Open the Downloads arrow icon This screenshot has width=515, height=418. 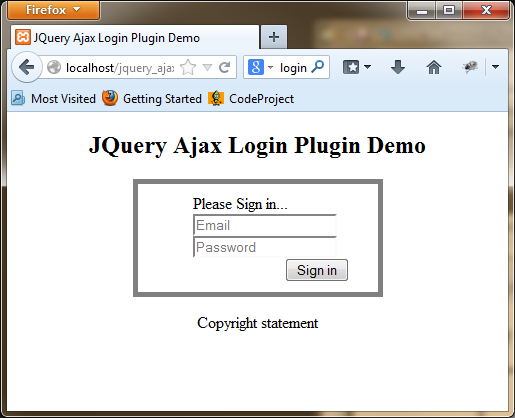pos(398,67)
